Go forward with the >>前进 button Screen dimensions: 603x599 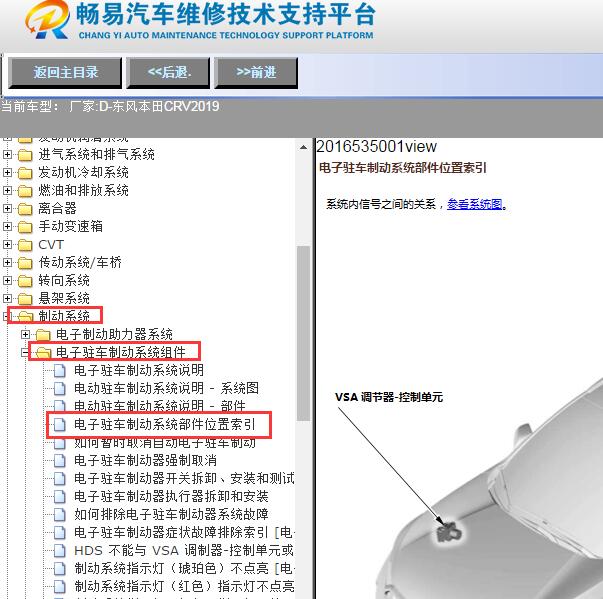[x=256, y=73]
